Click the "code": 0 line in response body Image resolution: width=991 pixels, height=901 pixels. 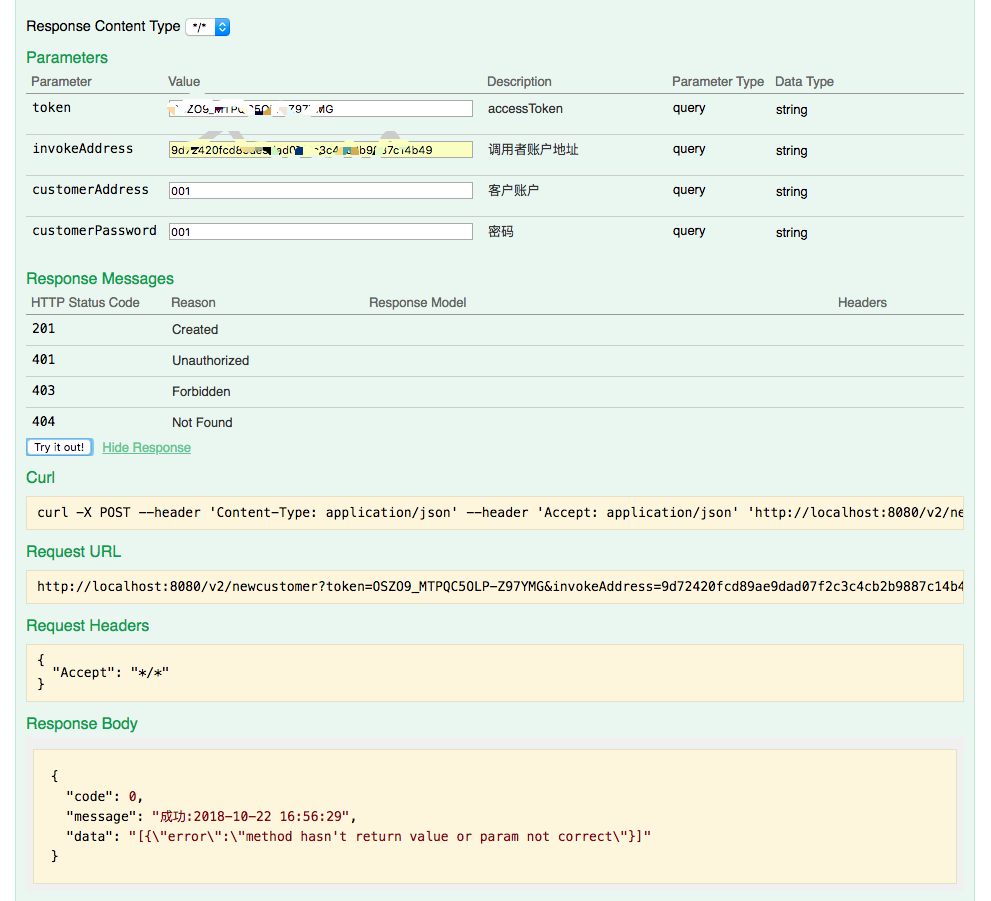pyautogui.click(x=105, y=796)
